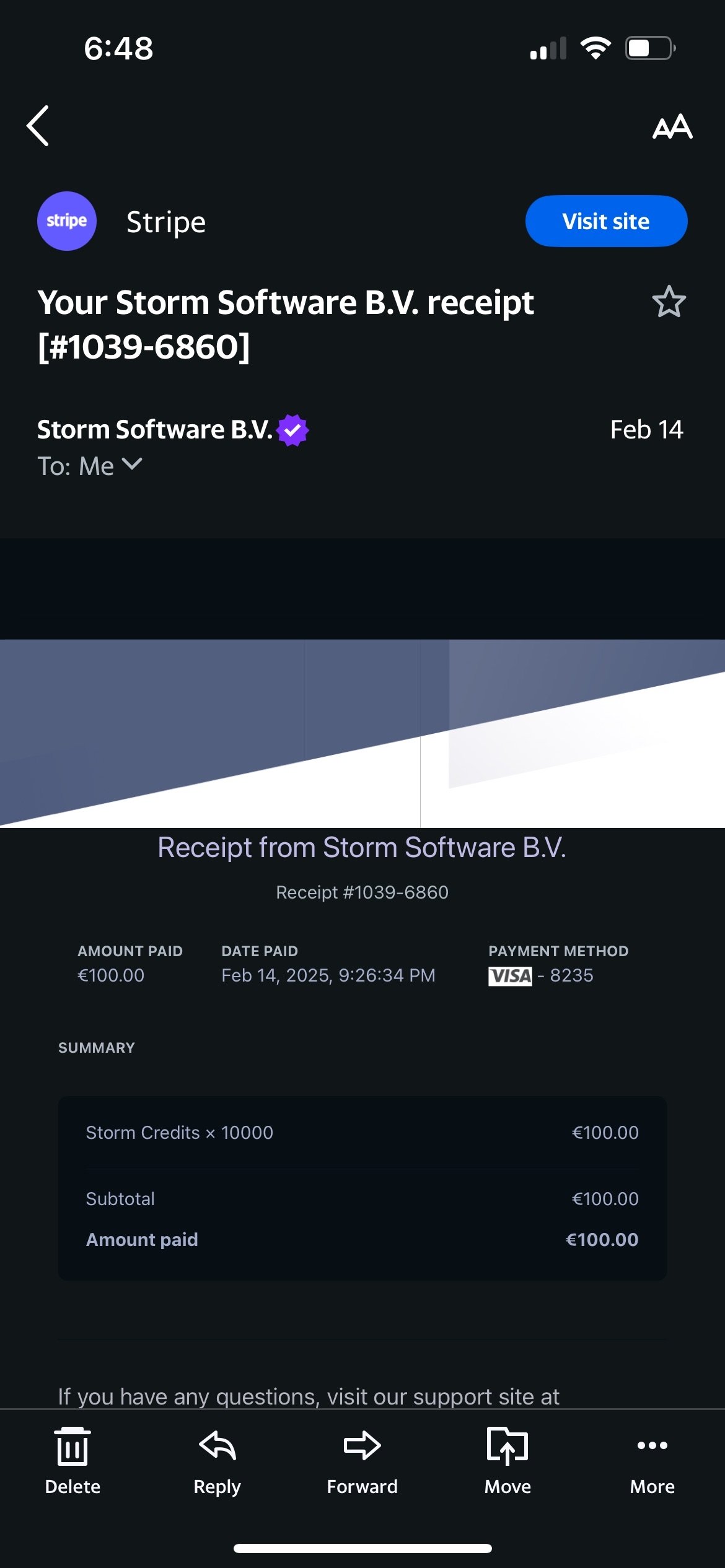Tap the iOS home indicator bar
This screenshot has width=725, height=1568.
[362, 1548]
